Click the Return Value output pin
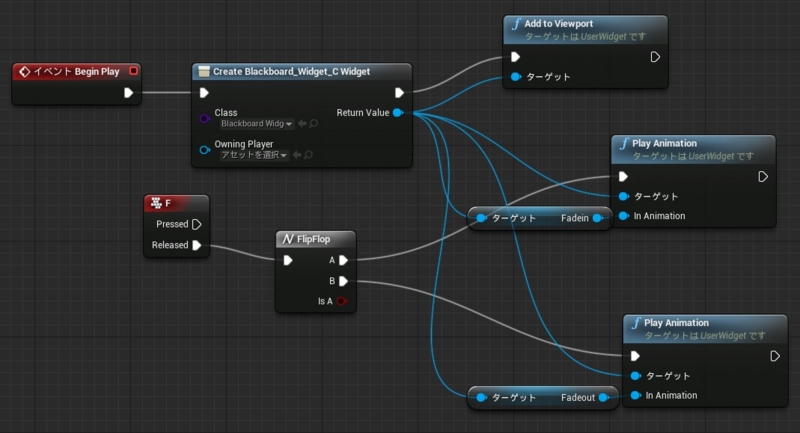 tap(398, 113)
